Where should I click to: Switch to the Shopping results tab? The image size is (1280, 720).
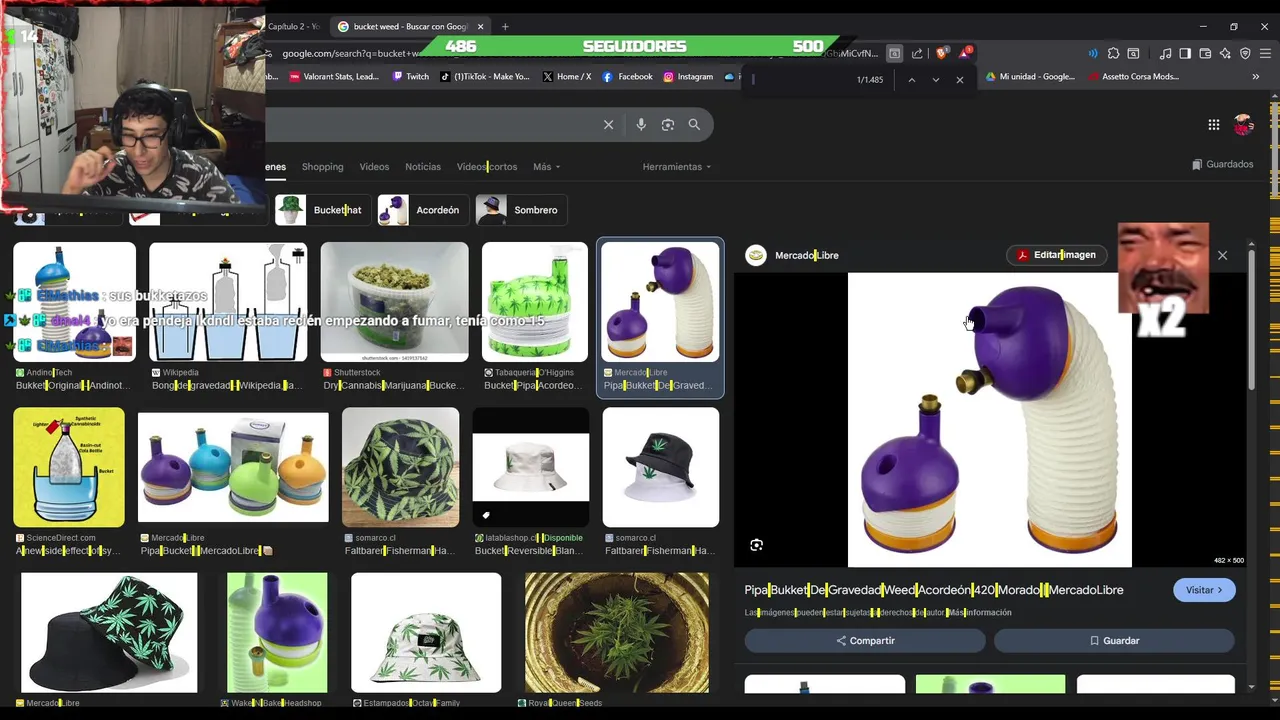tap(322, 167)
